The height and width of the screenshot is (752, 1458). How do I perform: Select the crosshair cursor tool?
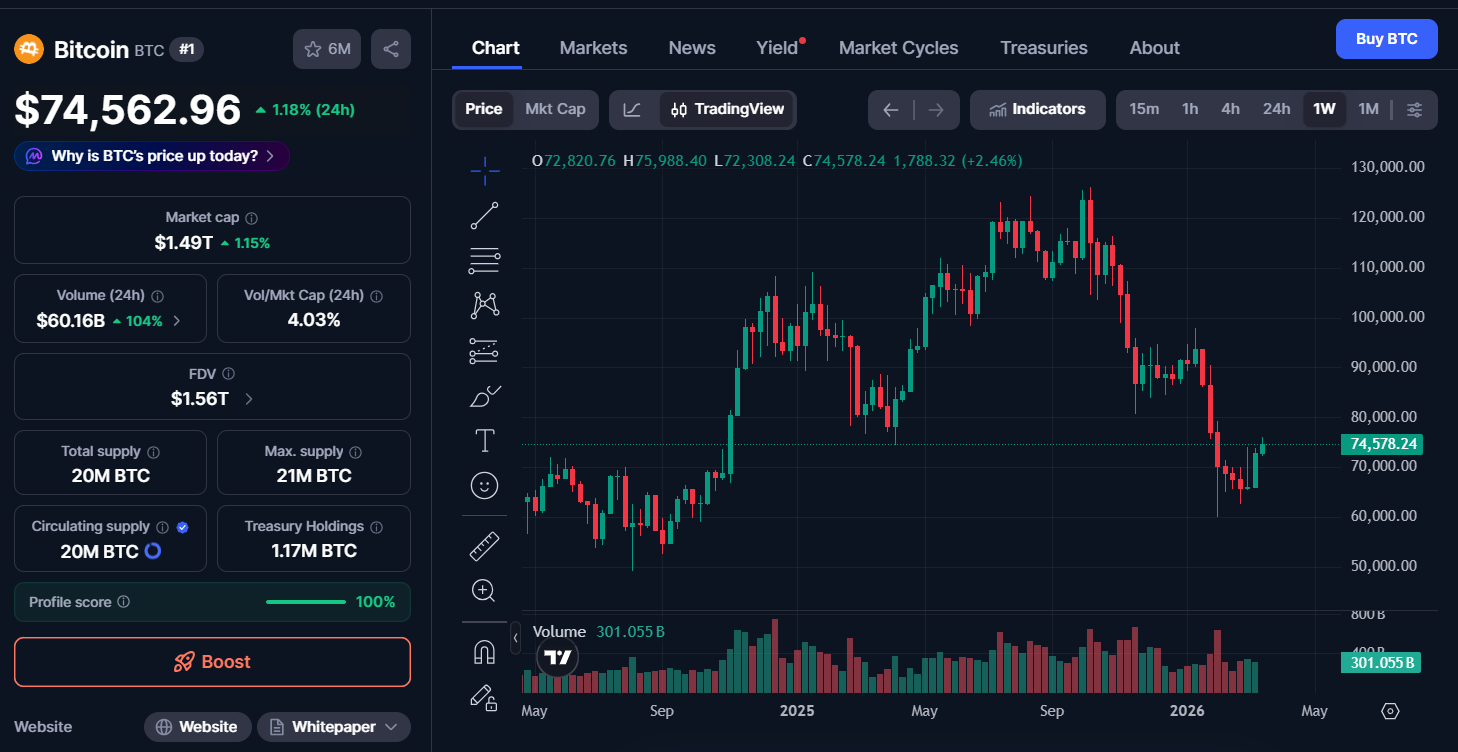click(x=485, y=172)
